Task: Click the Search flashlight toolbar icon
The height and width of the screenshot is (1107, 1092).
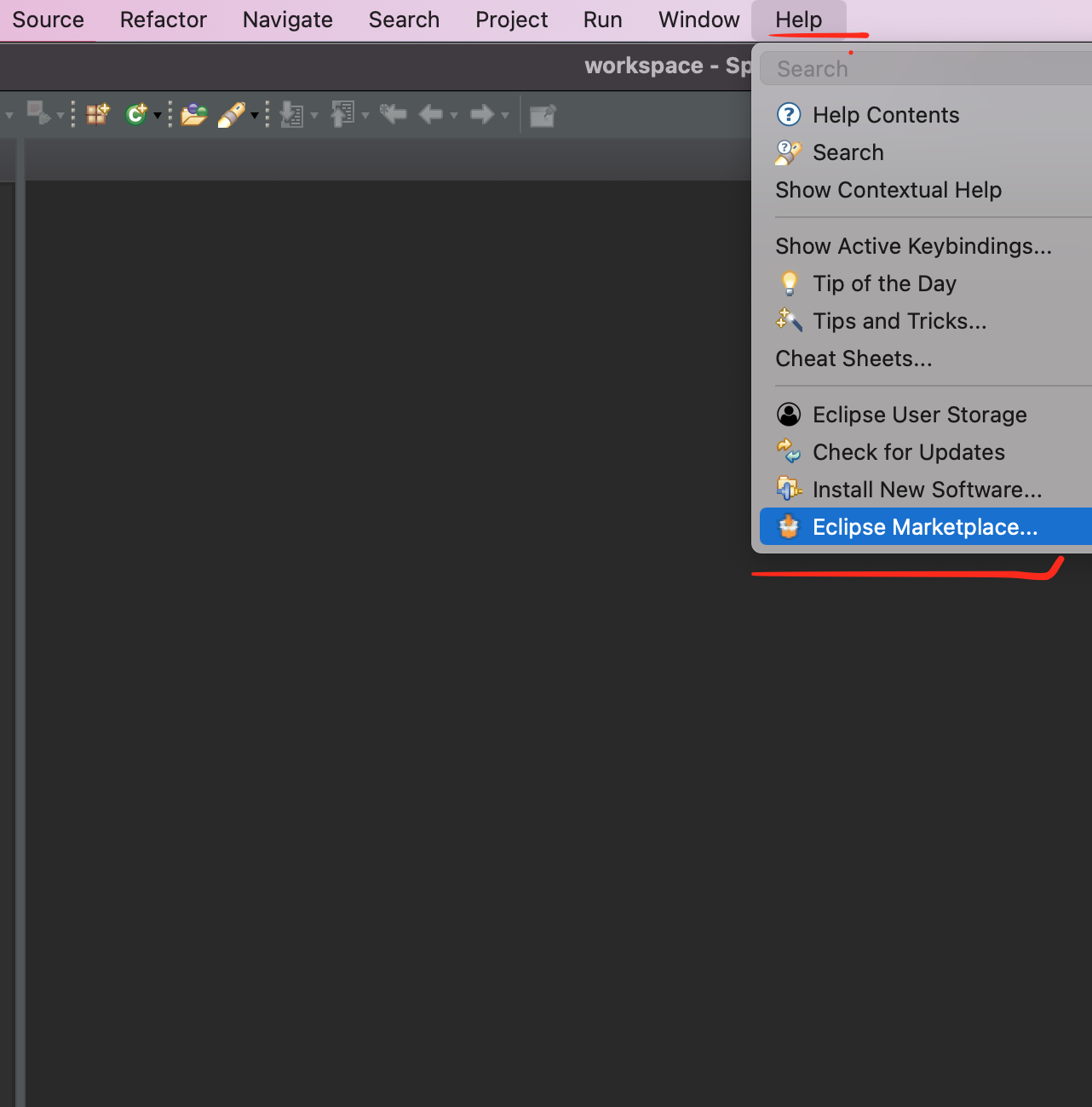Action: (x=231, y=114)
